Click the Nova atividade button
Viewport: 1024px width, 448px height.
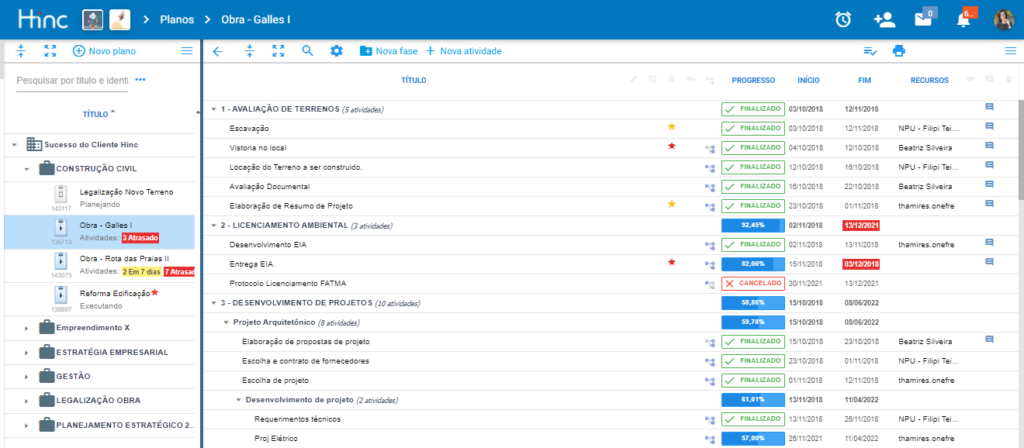click(463, 51)
